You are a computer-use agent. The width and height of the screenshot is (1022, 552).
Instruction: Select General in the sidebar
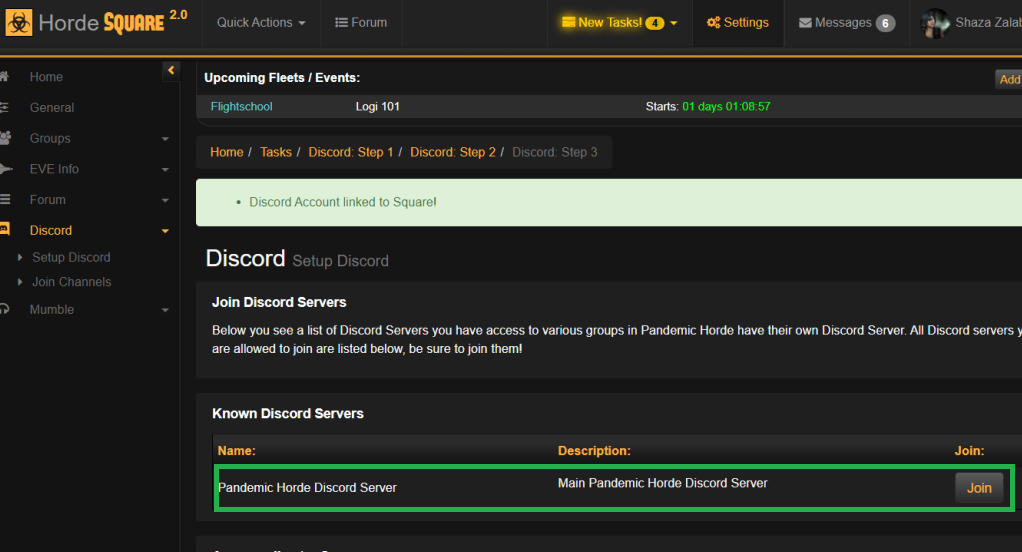[51, 108]
